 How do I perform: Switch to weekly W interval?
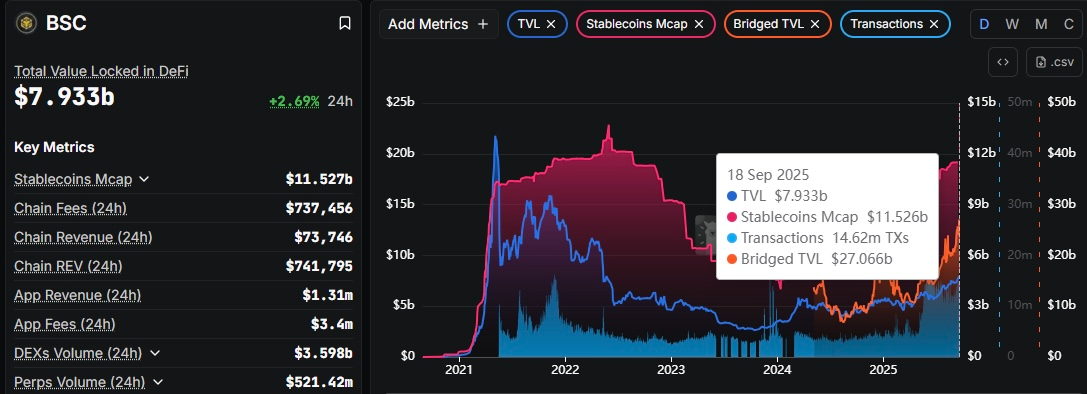(x=1012, y=24)
